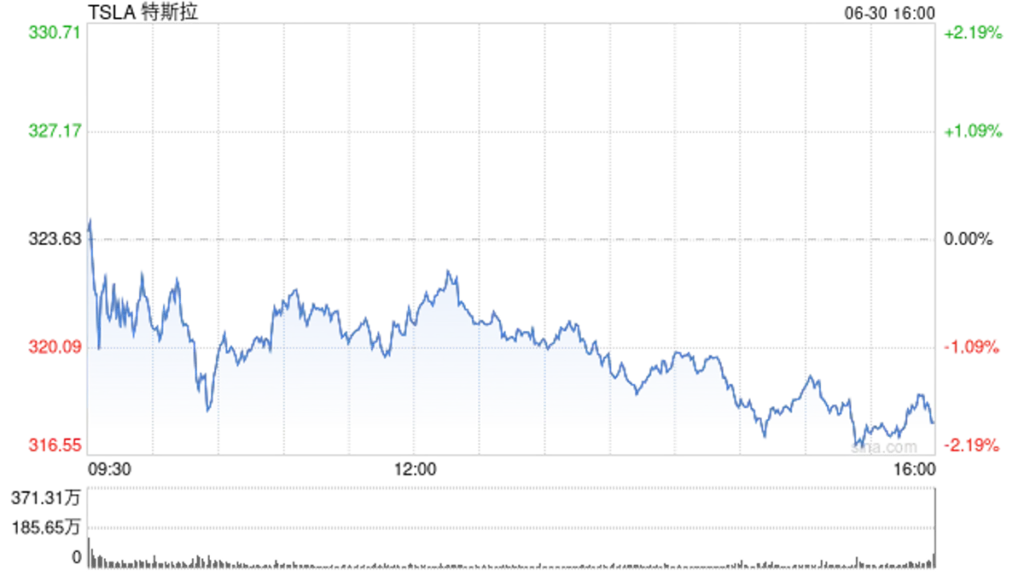
Task: Click the first time label on the x-axis
Action: pos(108,462)
